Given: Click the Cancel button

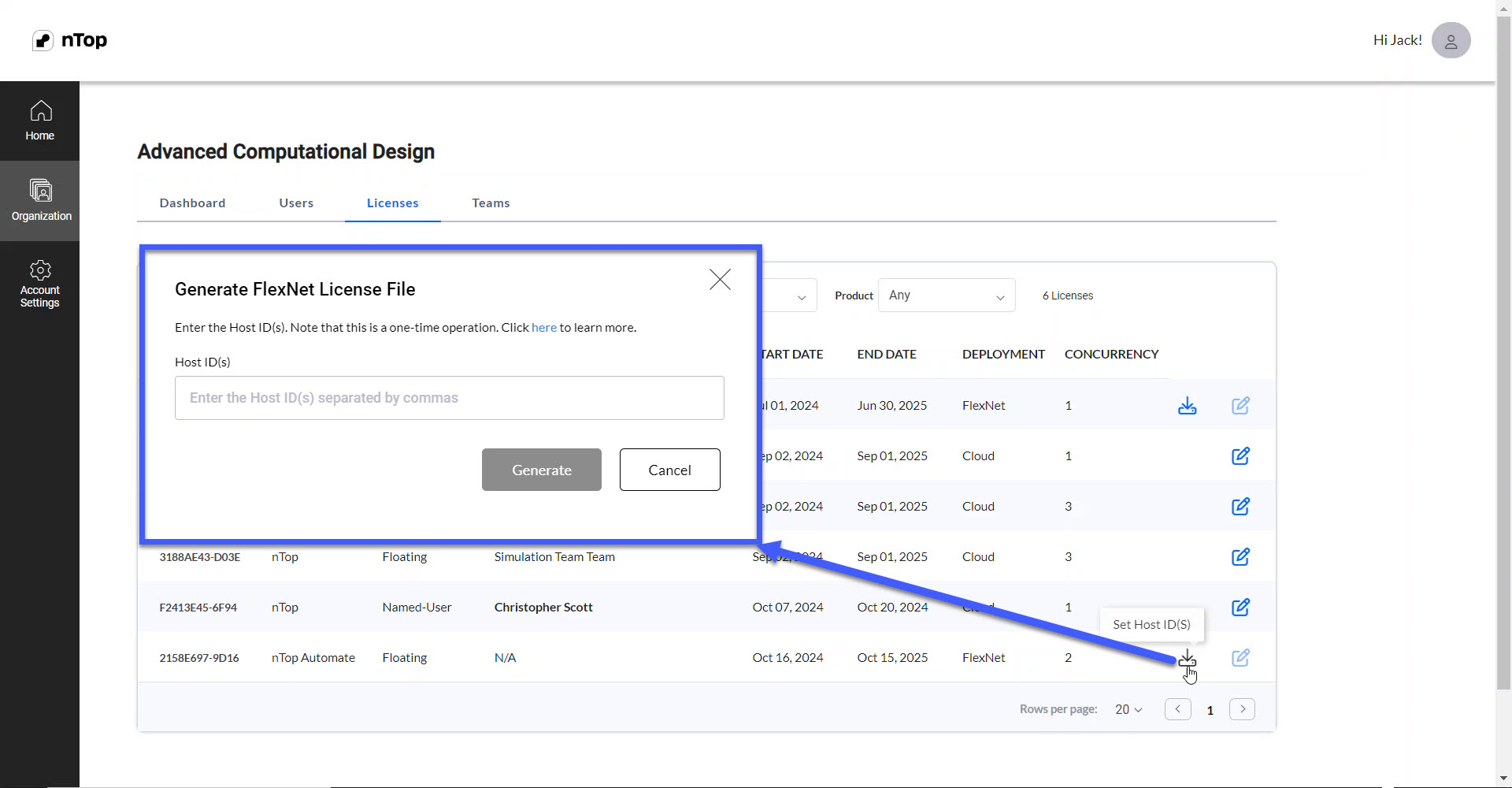Looking at the screenshot, I should tap(669, 470).
